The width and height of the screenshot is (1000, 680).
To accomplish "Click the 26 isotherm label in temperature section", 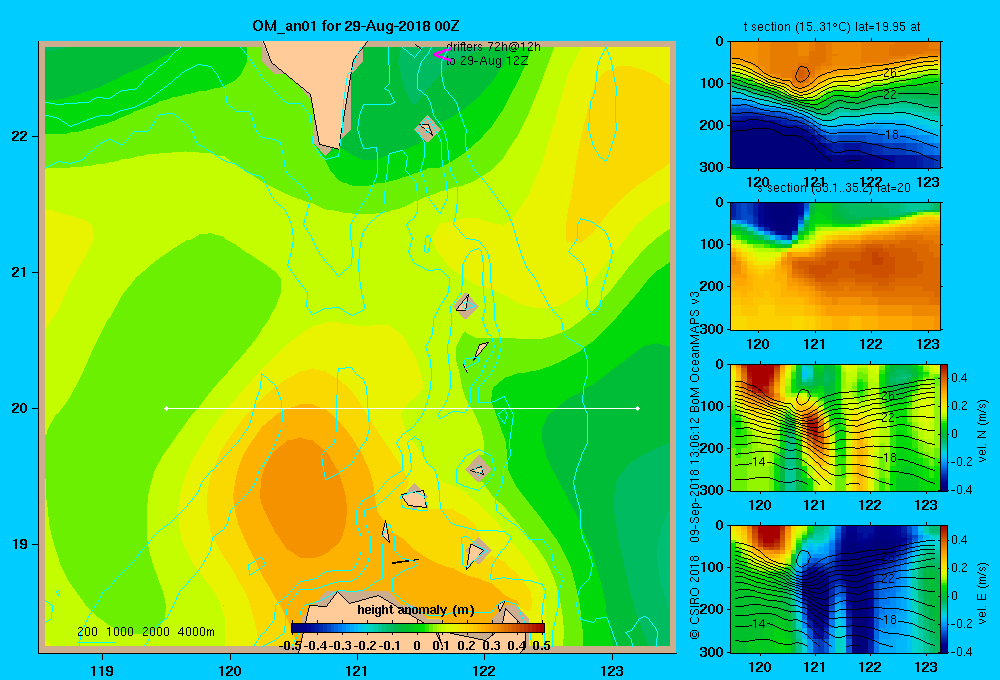I will [889, 73].
